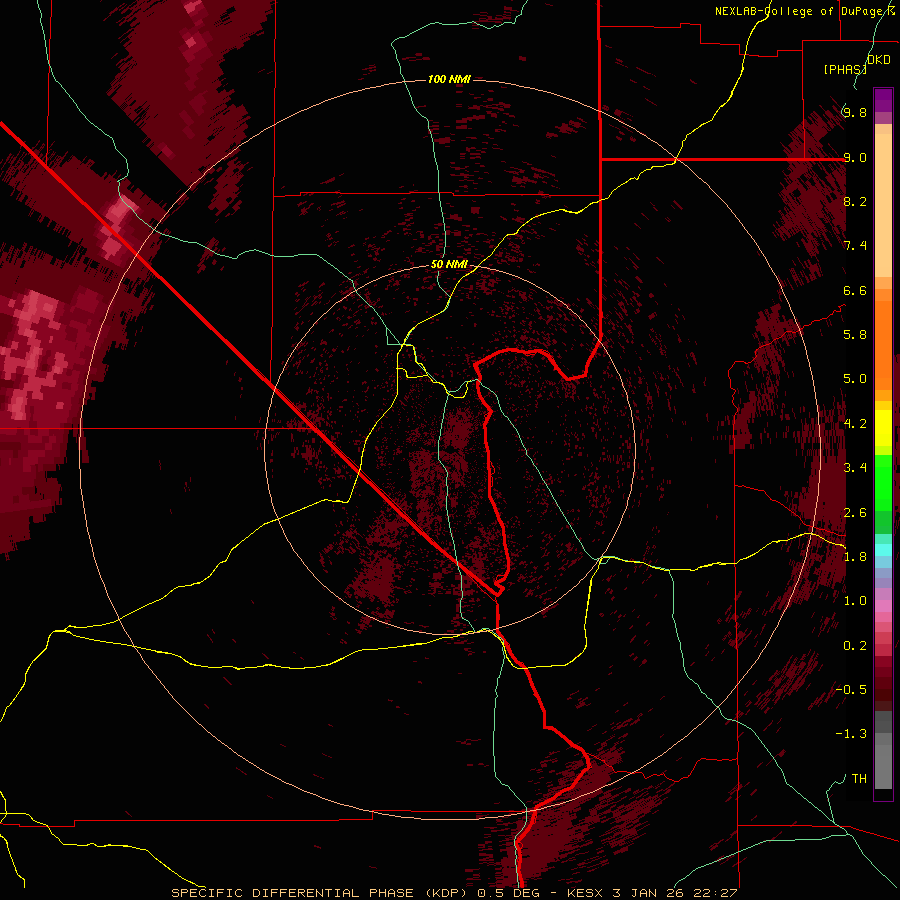
Task: Click the TH label on the color scale
Action: 859,779
